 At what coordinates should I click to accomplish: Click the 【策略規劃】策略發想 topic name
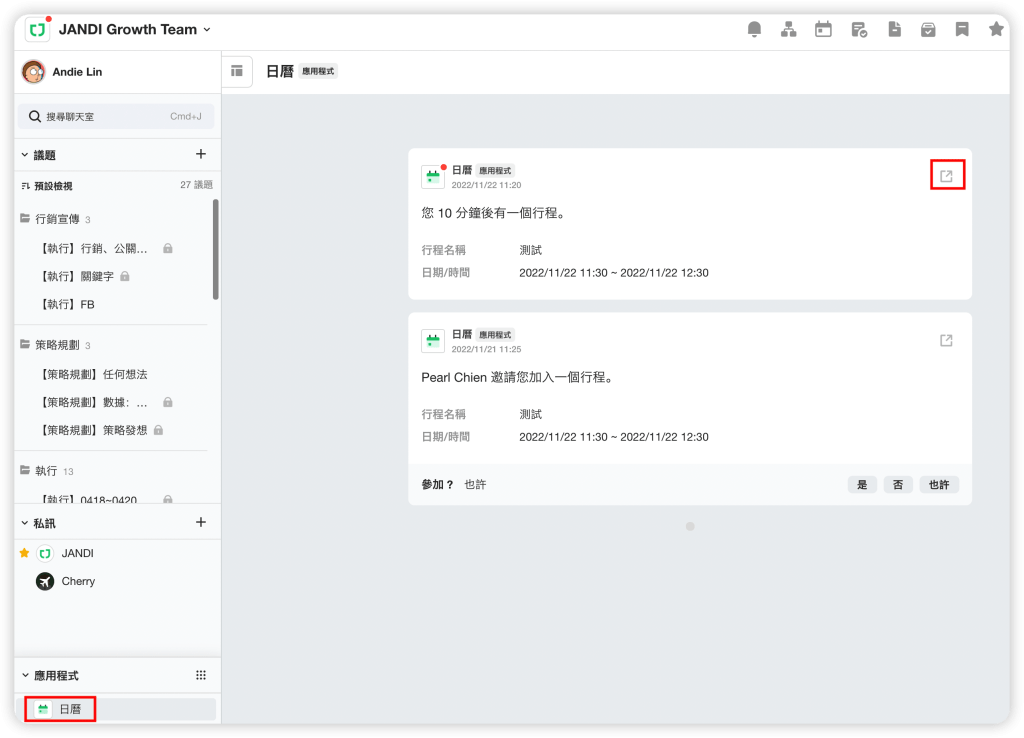93,430
